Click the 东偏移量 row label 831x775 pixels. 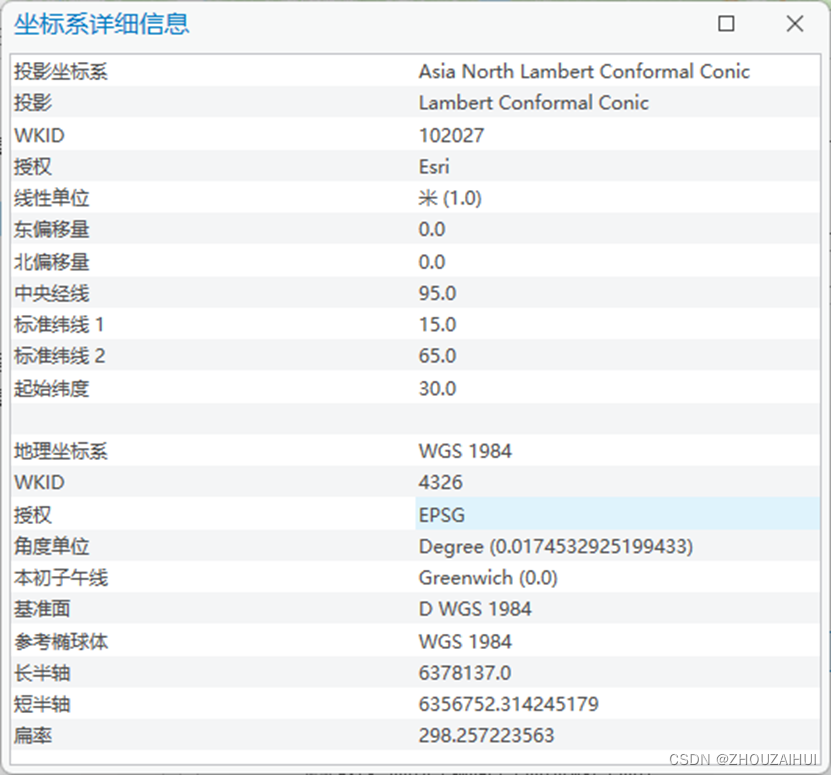point(52,230)
